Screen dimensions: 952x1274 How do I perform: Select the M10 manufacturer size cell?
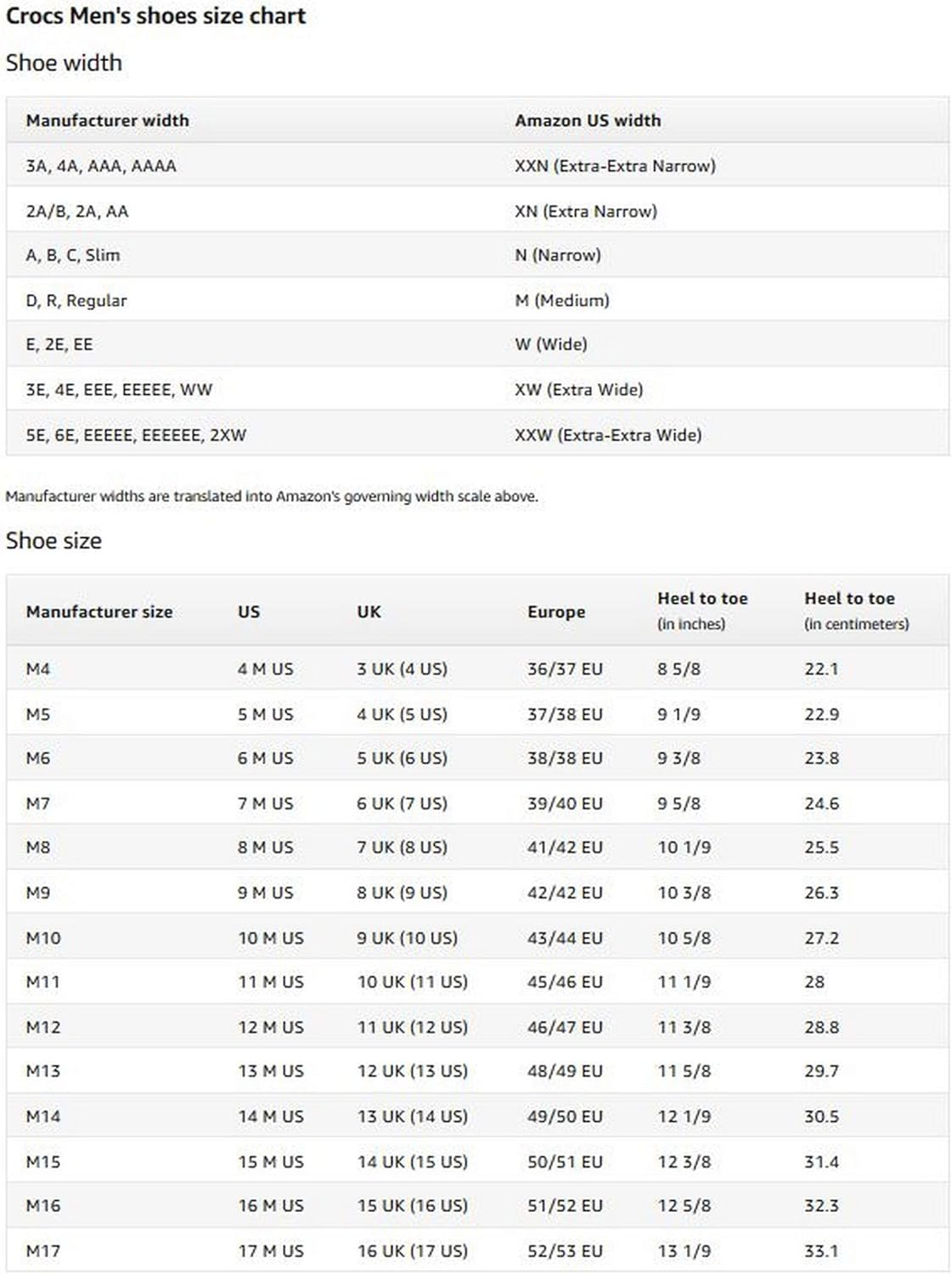[x=43, y=938]
